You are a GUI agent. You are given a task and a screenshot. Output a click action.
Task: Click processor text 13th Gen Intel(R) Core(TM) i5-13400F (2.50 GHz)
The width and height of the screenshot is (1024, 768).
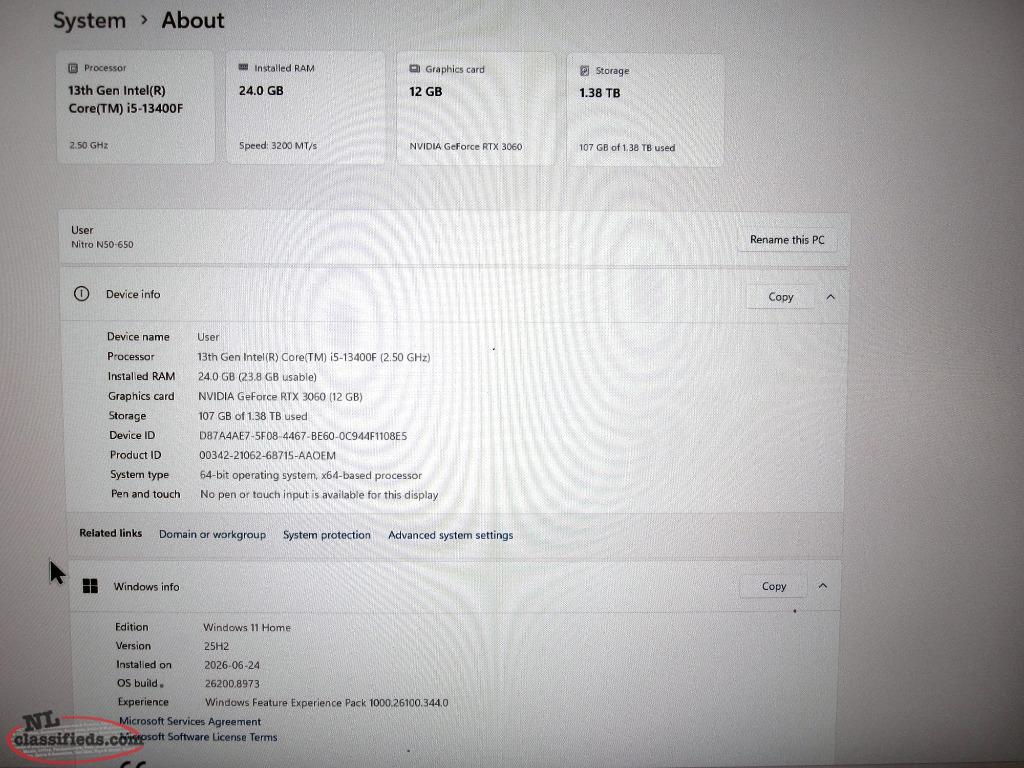314,357
